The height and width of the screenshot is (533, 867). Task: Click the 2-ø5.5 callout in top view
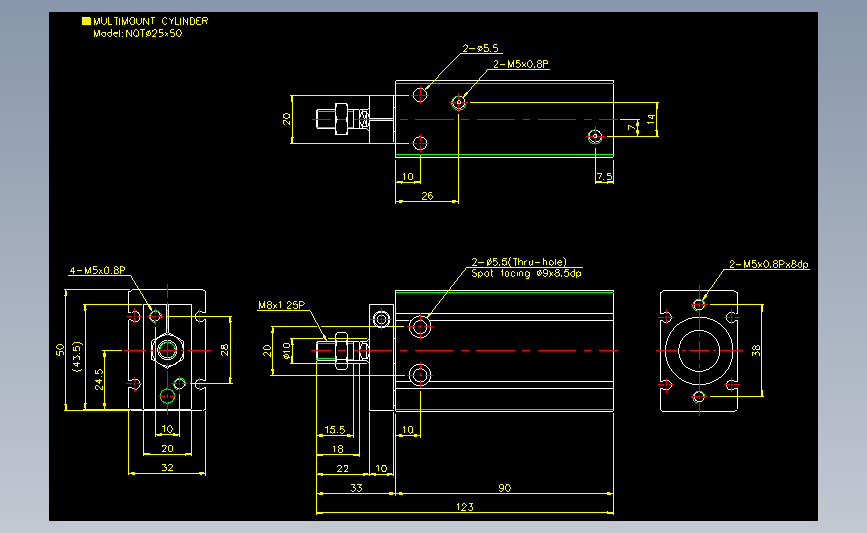tap(480, 48)
